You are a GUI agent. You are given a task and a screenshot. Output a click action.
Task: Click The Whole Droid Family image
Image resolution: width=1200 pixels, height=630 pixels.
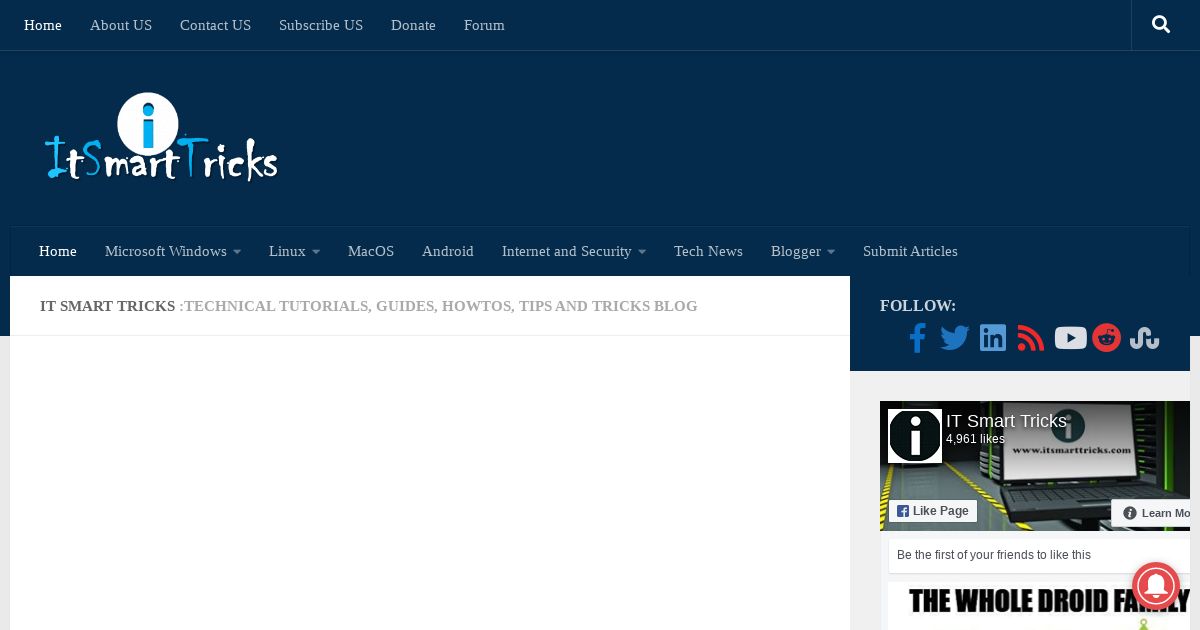[x=1039, y=606]
